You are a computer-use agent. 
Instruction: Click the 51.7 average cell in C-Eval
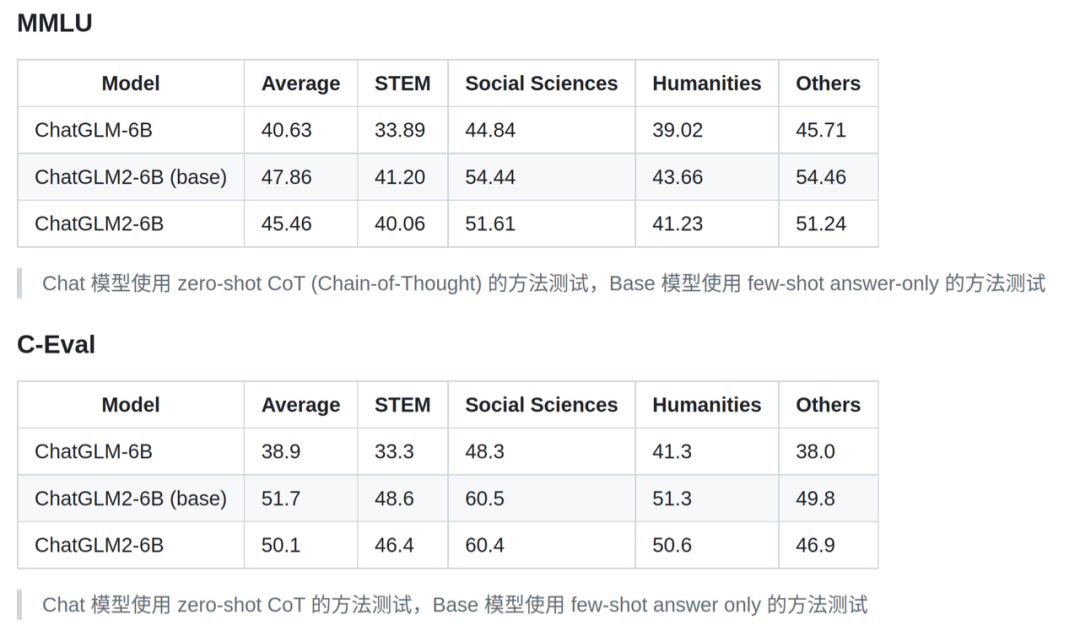point(301,498)
